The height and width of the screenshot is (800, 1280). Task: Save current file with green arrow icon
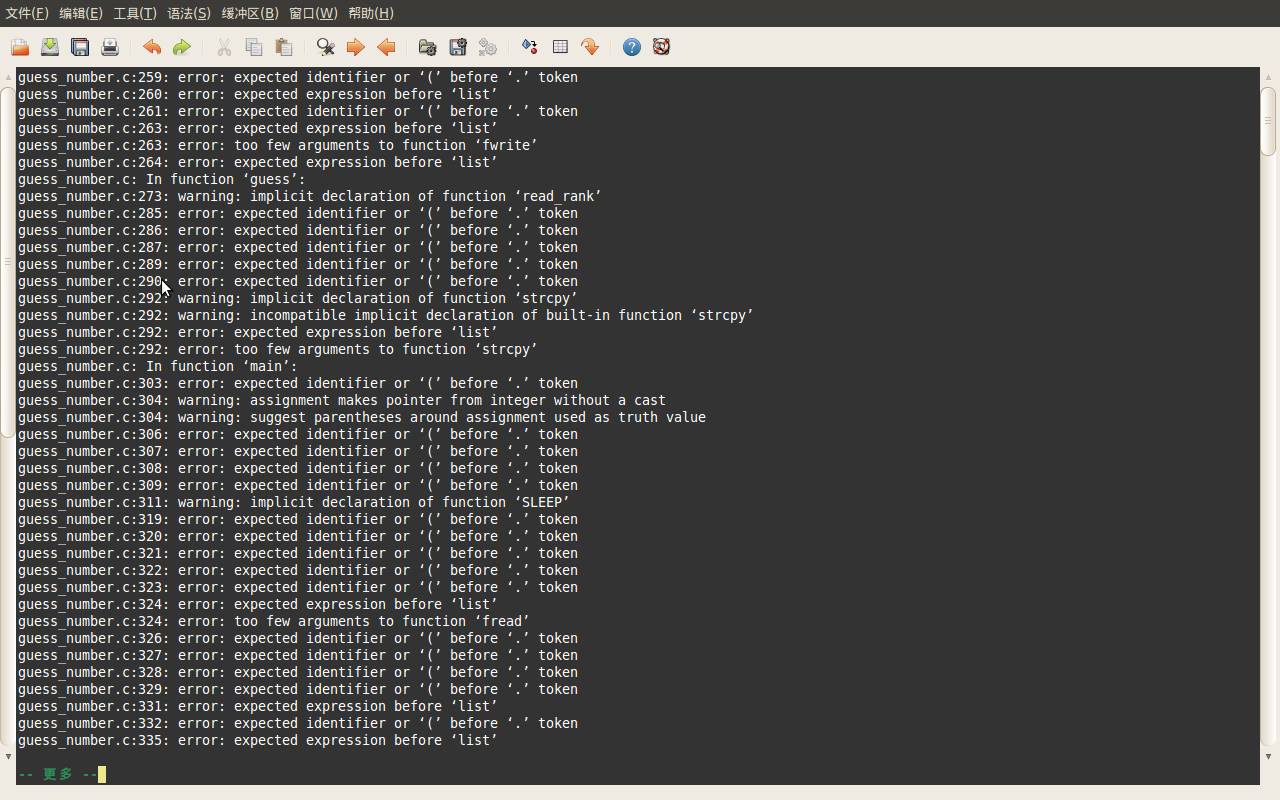[x=50, y=47]
